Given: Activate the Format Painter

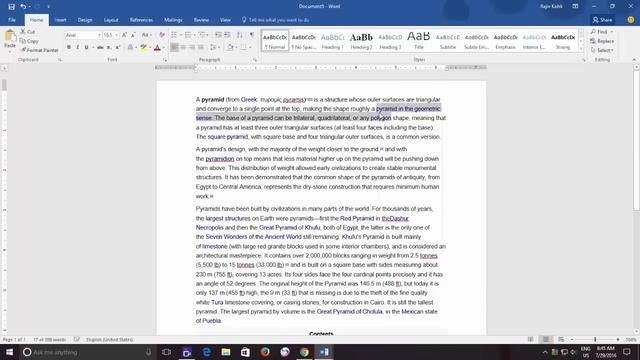Looking at the screenshot, I should [x=39, y=50].
